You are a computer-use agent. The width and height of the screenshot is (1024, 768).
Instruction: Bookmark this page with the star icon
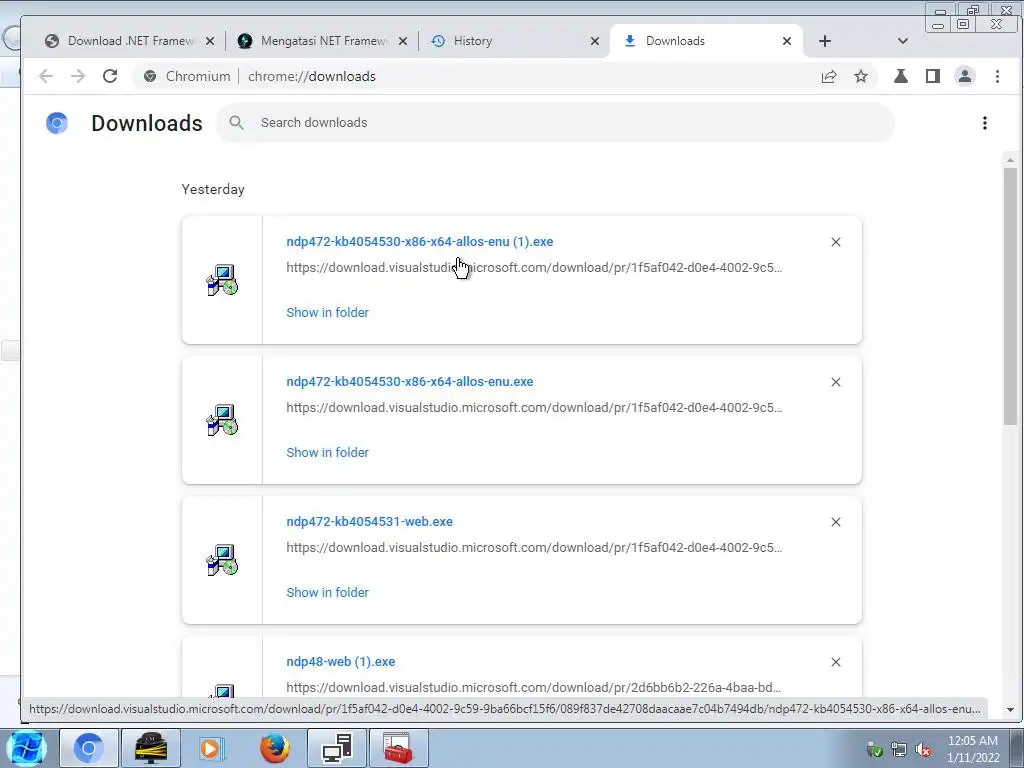[x=861, y=76]
